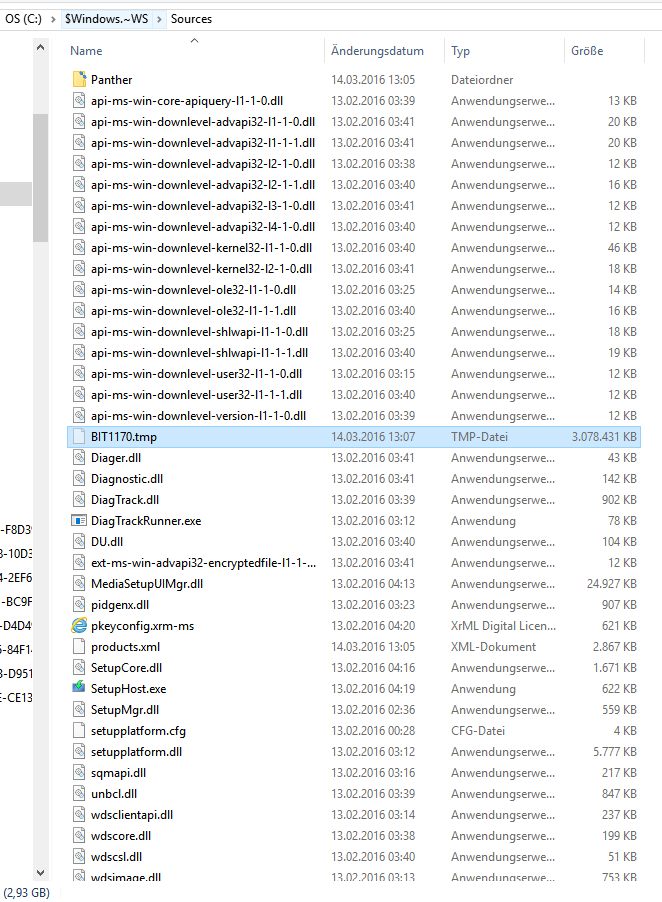Select the file api-ms-win-downlevel-advapi32-l1-1-1.dll

coord(203,143)
